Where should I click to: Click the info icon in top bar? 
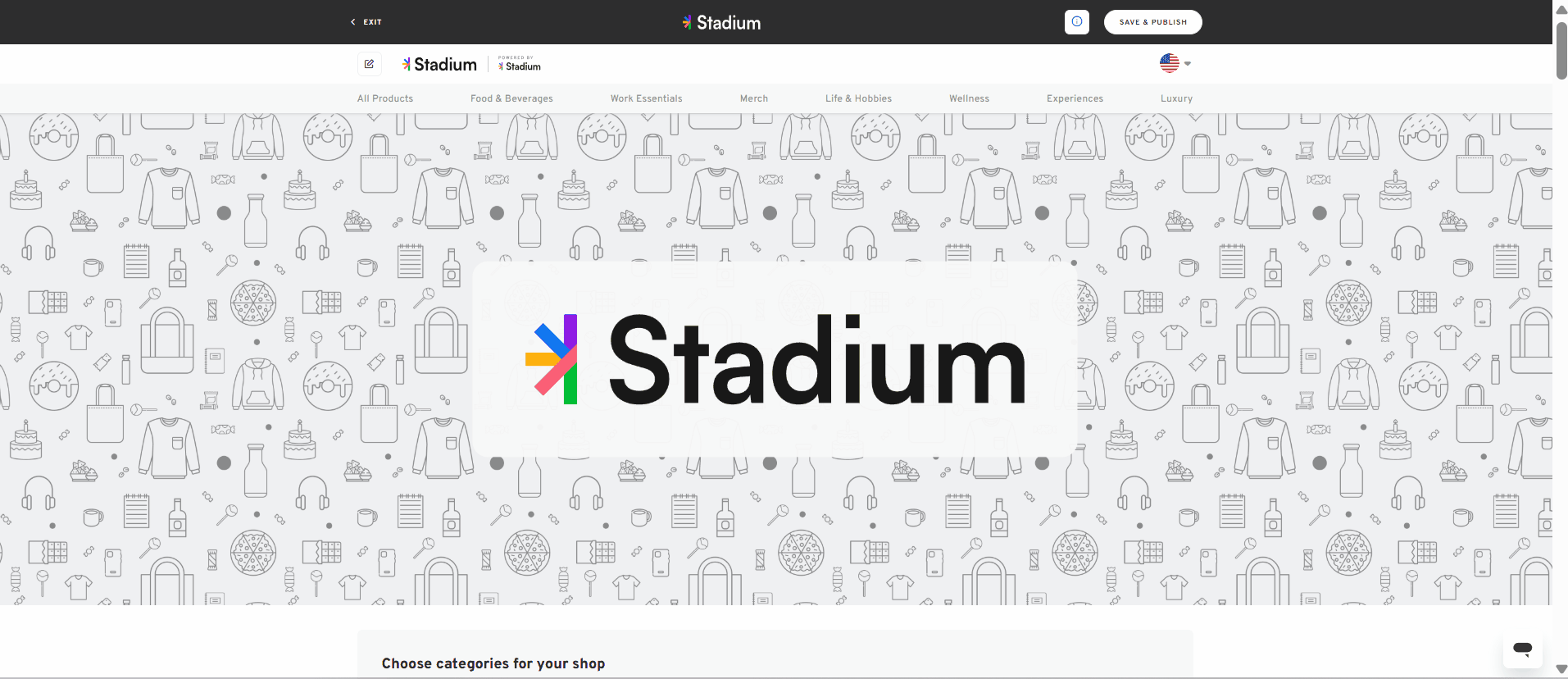[x=1076, y=22]
